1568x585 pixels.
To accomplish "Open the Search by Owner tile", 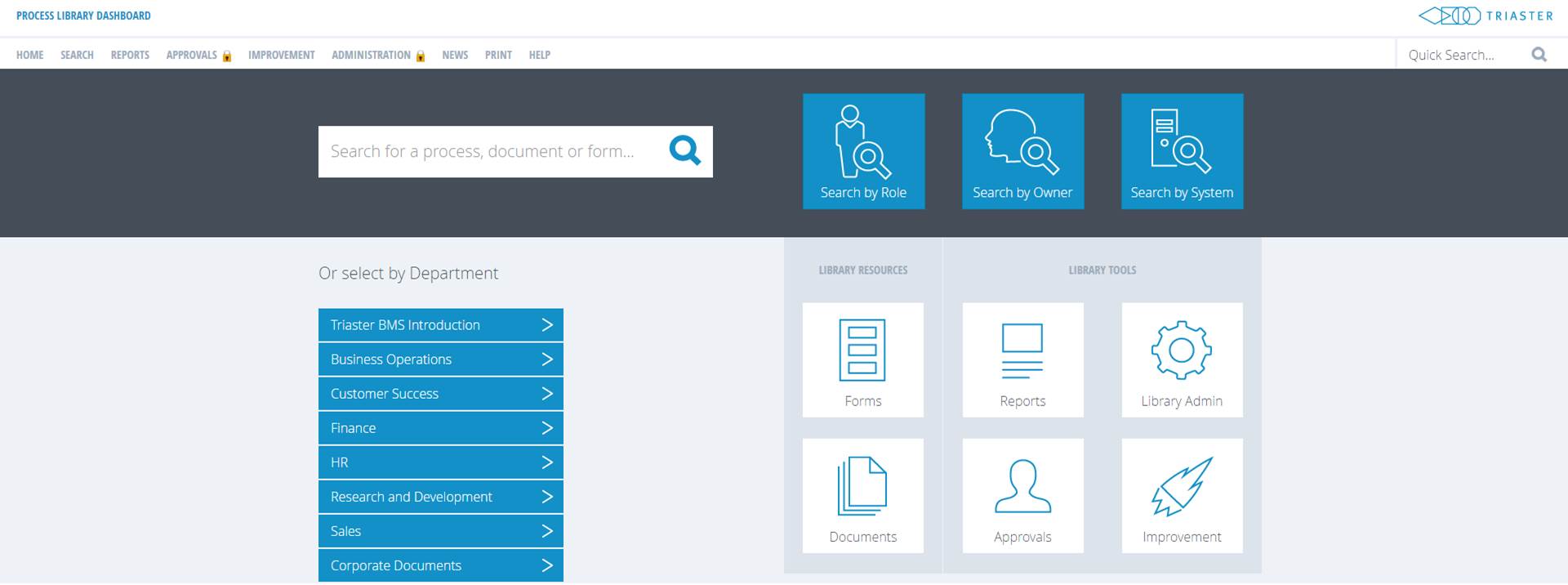I will pyautogui.click(x=1022, y=151).
